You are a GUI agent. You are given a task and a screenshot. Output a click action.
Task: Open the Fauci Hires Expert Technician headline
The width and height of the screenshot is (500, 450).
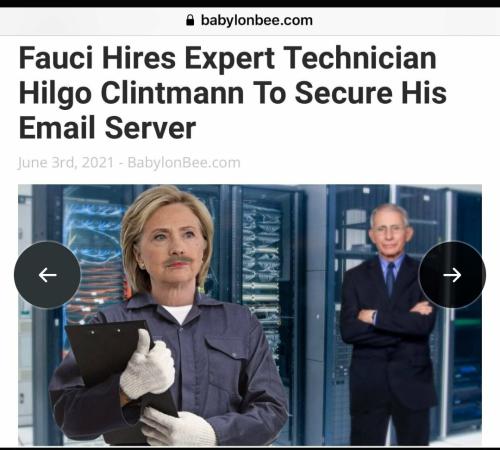[233, 93]
